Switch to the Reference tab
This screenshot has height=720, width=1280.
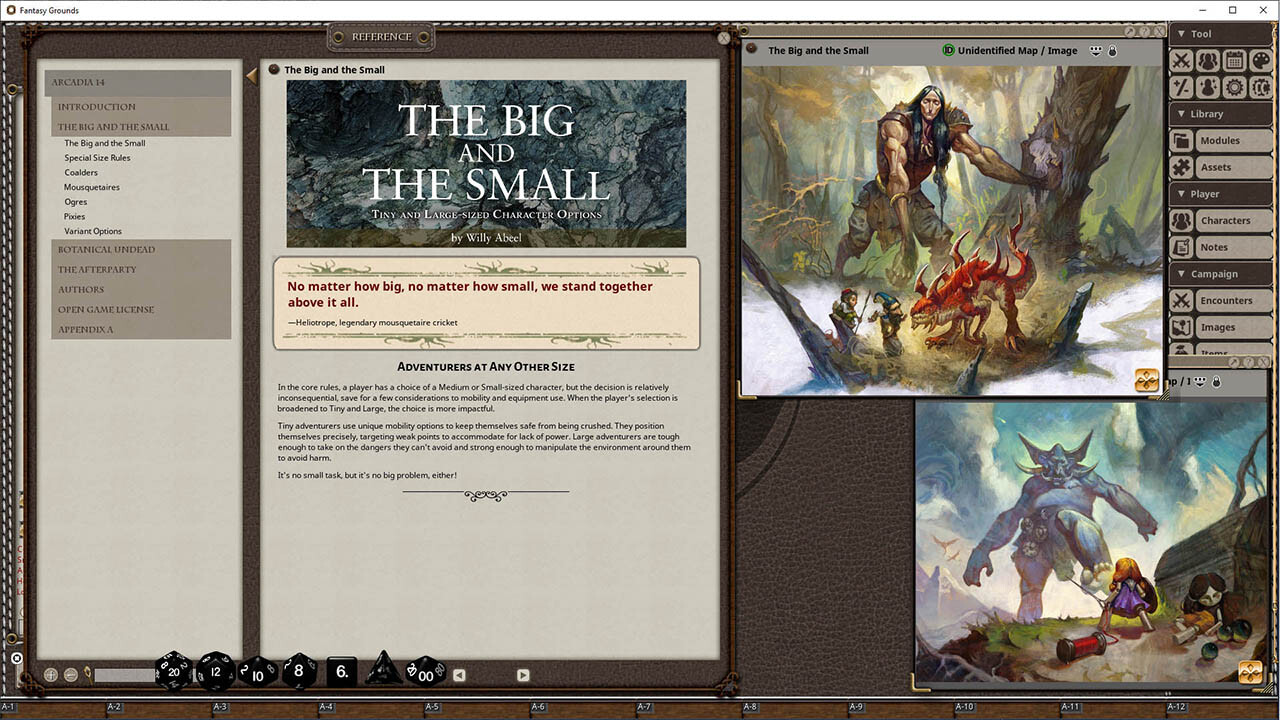point(380,35)
